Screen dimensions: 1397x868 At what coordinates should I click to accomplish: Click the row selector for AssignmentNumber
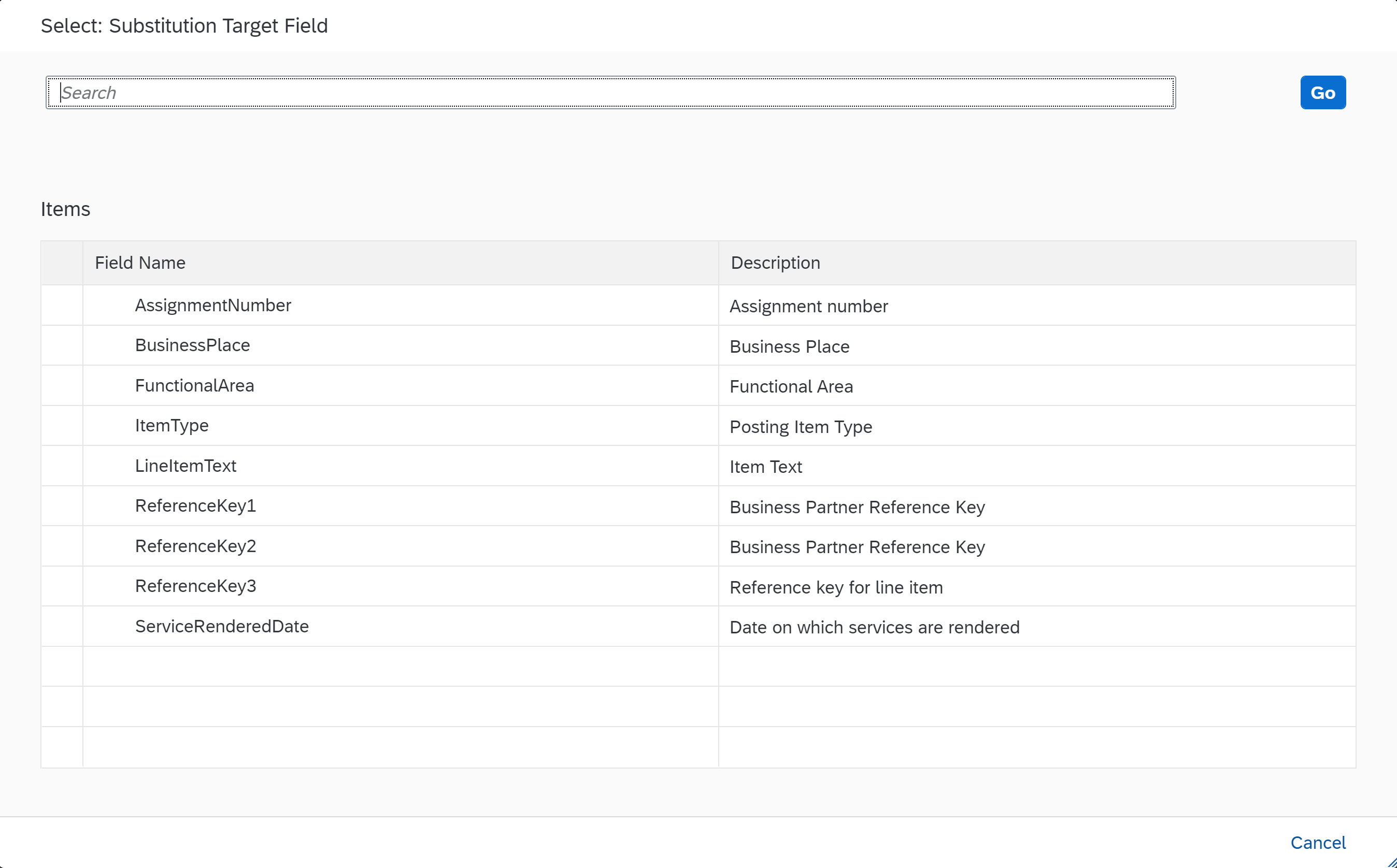tap(62, 306)
